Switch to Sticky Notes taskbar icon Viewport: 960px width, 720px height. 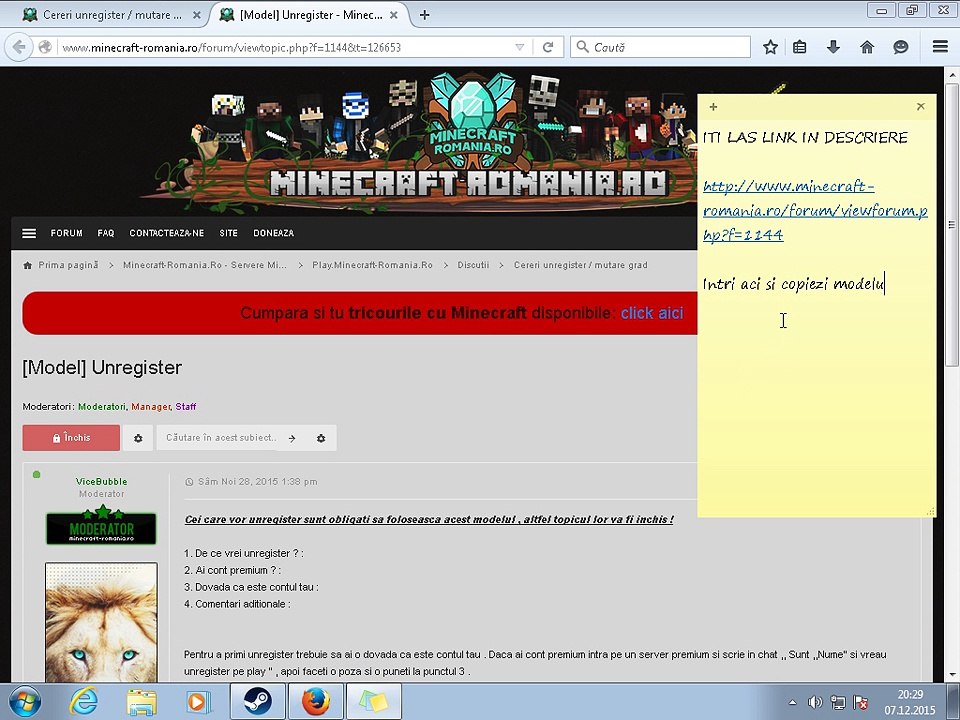click(374, 702)
